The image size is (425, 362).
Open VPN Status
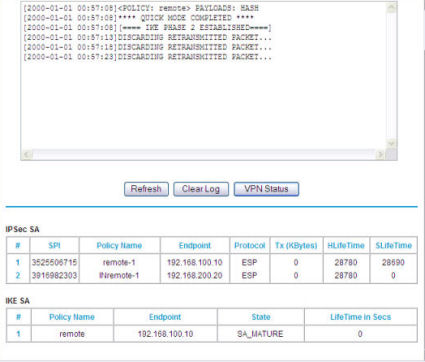266,189
